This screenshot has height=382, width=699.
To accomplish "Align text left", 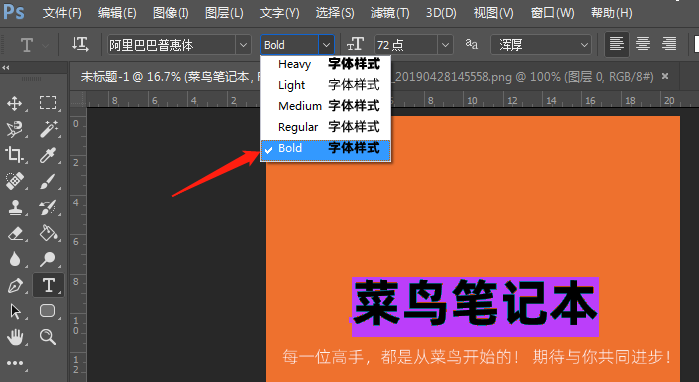I will coord(617,44).
